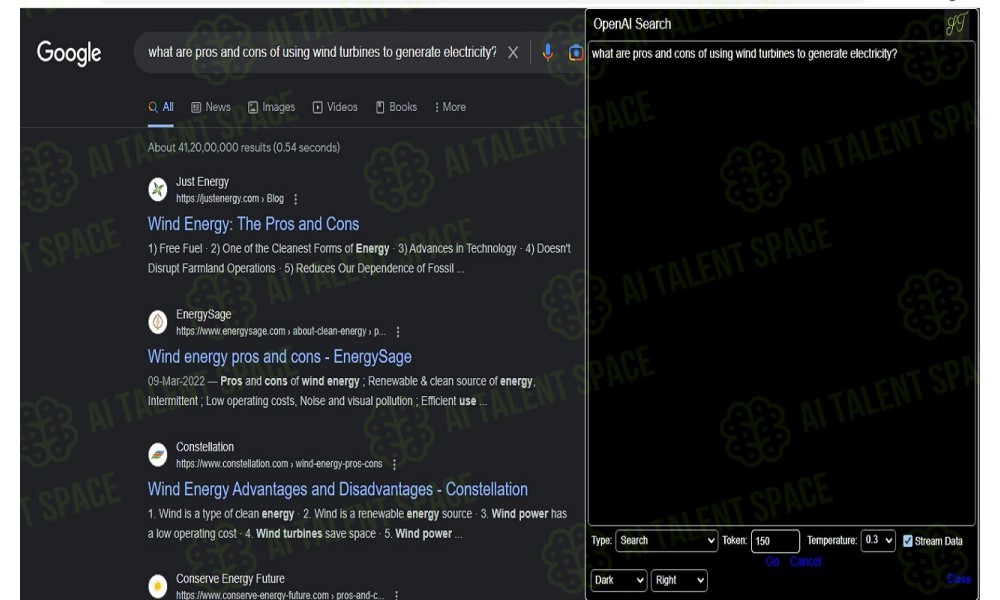Clear the search query with the X icon
Viewport: 1000px width, 600px height.
pos(513,53)
